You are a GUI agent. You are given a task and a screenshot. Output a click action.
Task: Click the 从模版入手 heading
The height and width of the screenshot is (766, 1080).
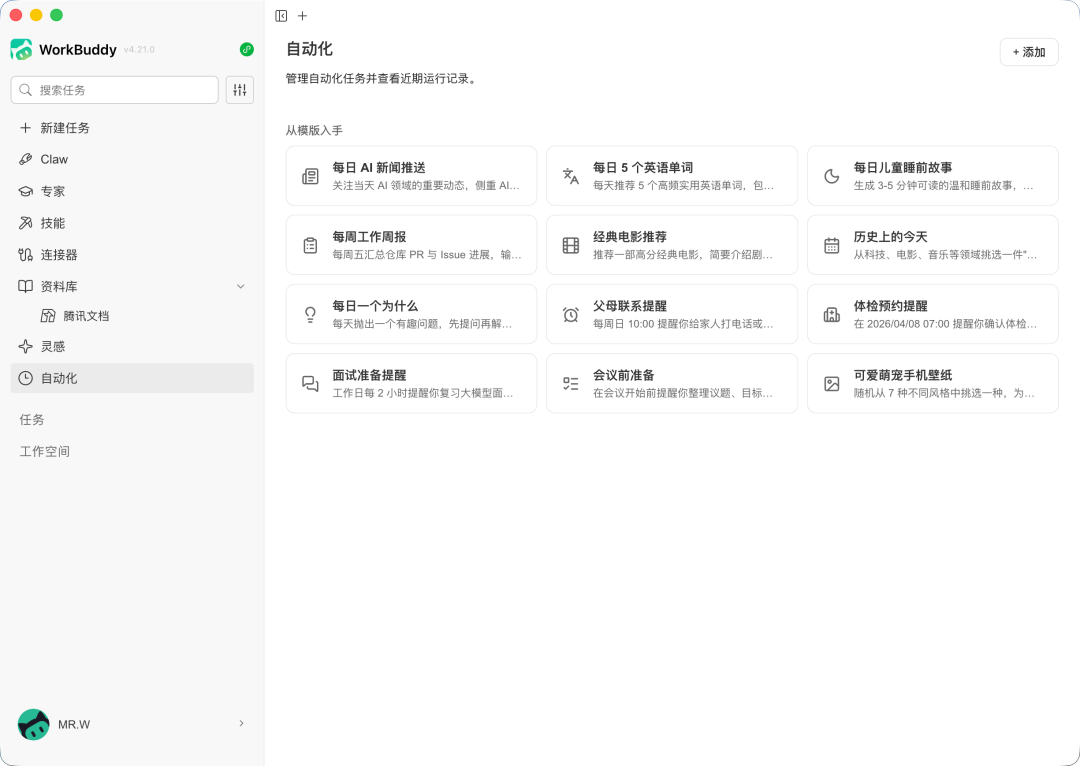click(x=314, y=130)
